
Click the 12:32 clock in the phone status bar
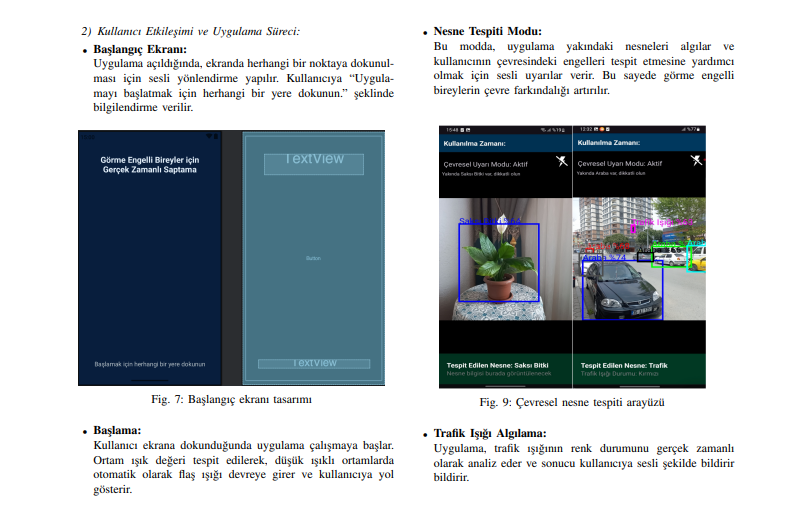pyautogui.click(x=586, y=129)
